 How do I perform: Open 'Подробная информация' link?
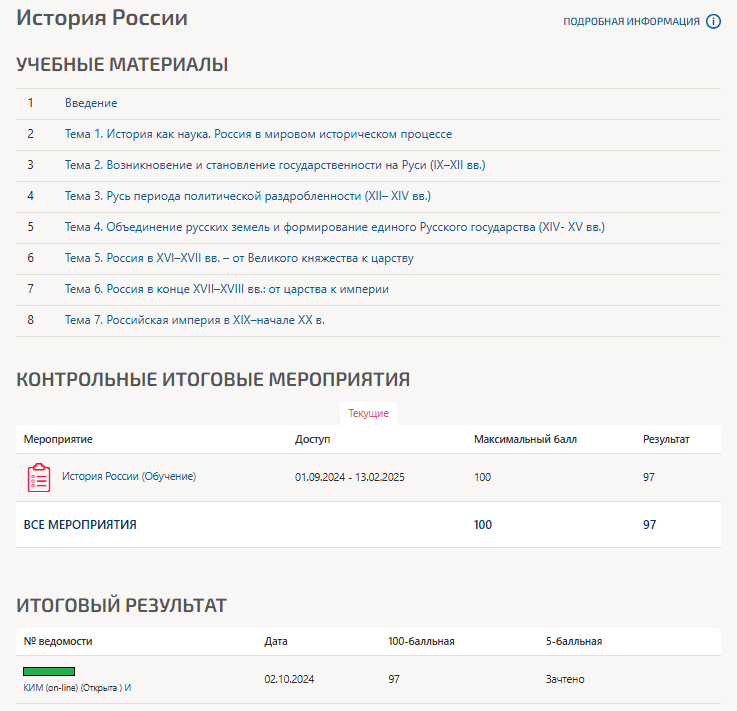tap(631, 22)
